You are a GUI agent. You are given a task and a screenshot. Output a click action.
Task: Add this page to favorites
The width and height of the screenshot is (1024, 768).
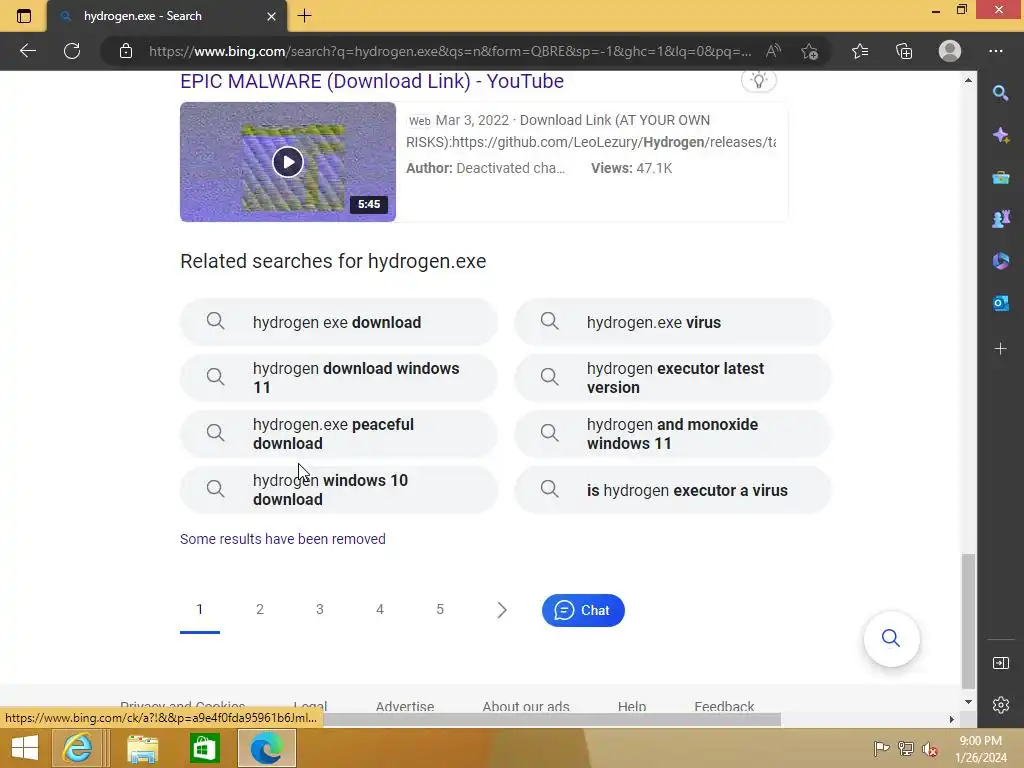(x=810, y=51)
